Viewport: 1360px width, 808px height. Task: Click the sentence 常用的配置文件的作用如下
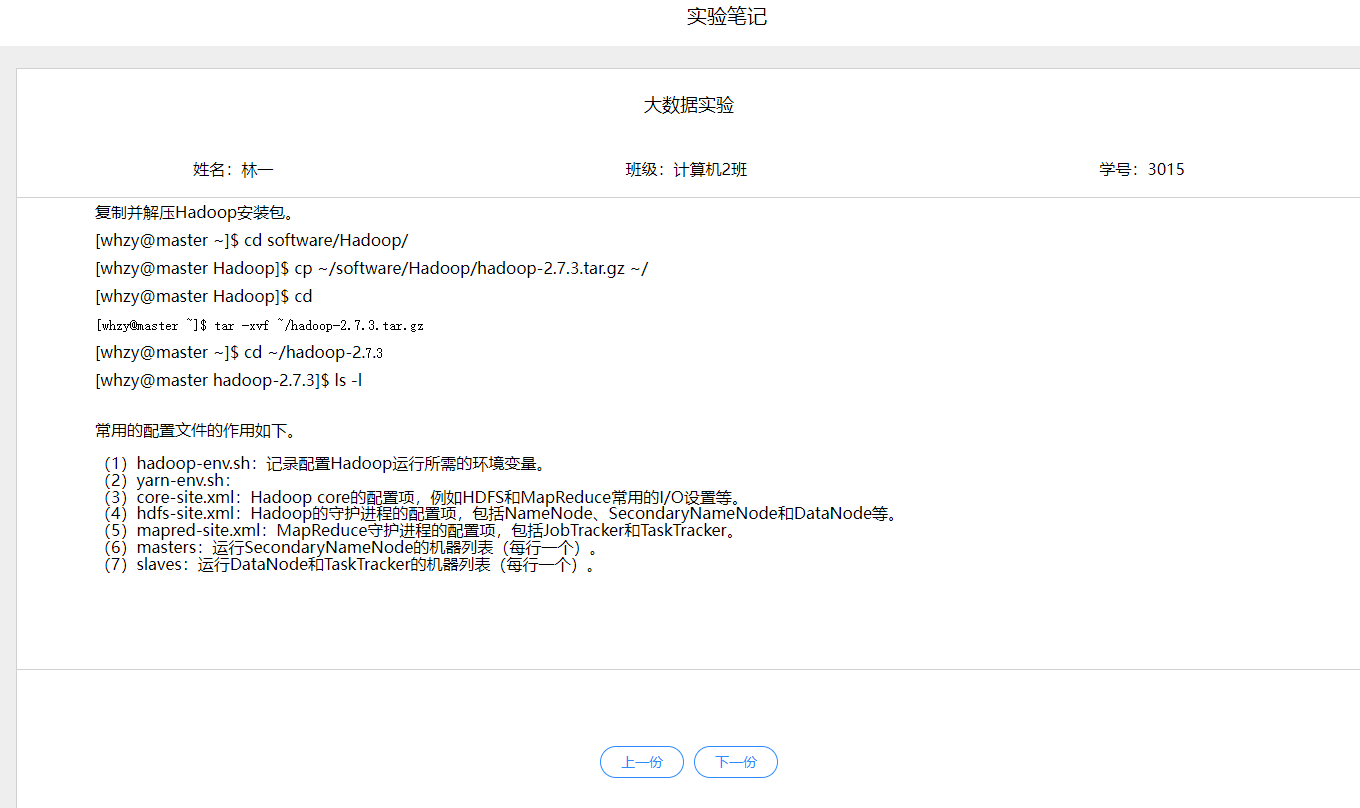[x=194, y=432]
